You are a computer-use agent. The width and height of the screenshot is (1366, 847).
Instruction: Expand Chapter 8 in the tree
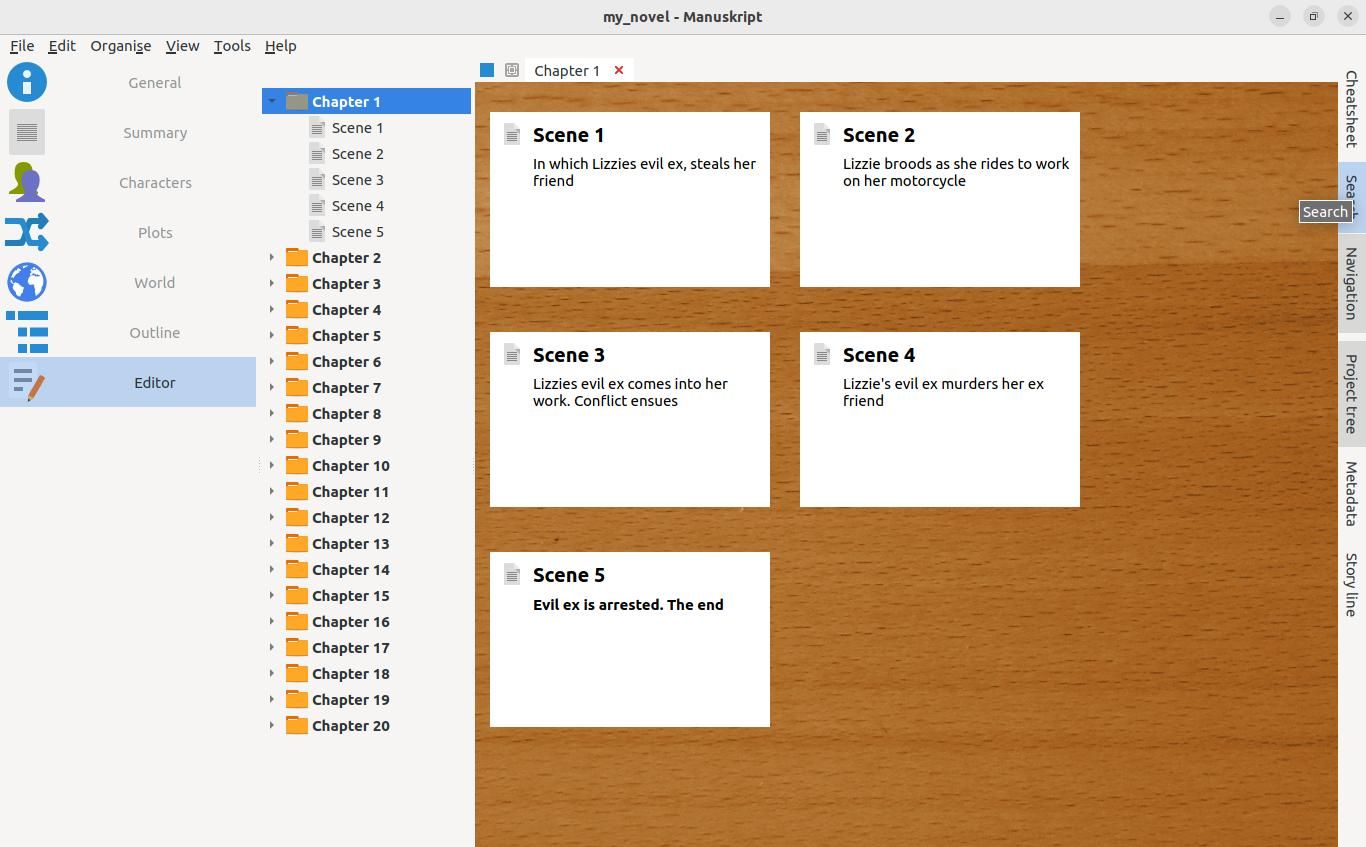(x=271, y=413)
